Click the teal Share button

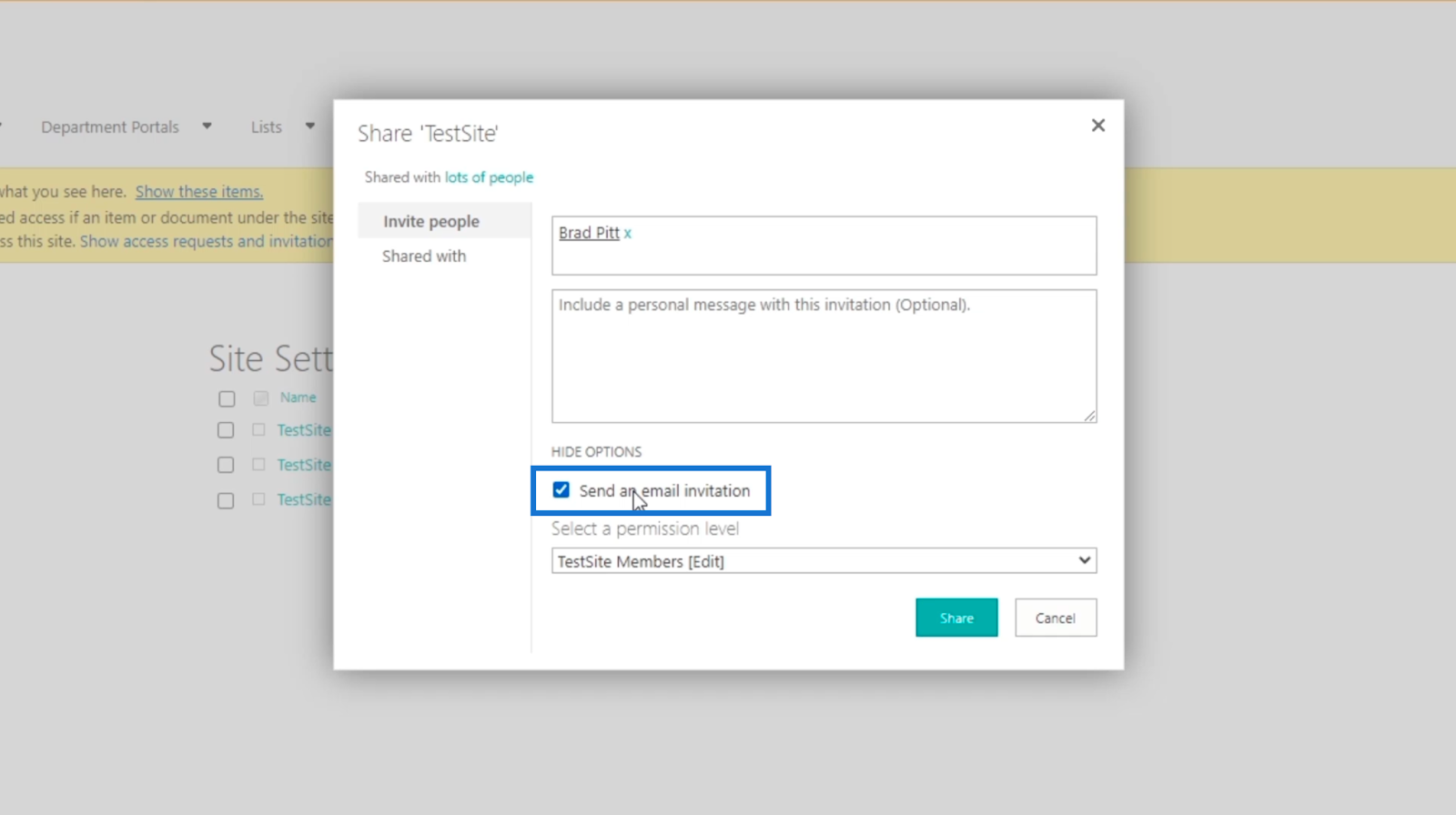[x=956, y=618]
